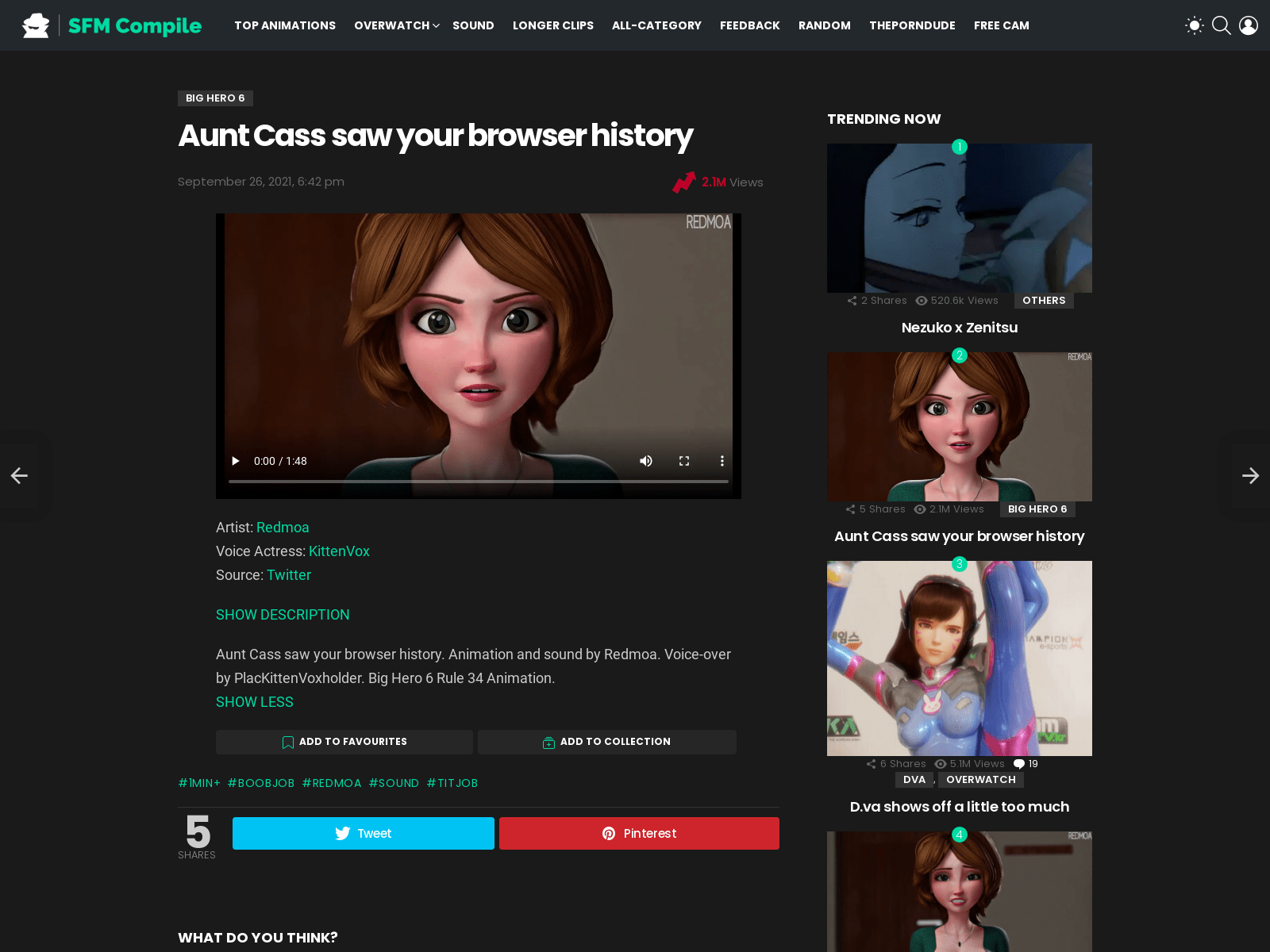Open Top Animations menu item
The image size is (1270, 952).
coord(285,25)
